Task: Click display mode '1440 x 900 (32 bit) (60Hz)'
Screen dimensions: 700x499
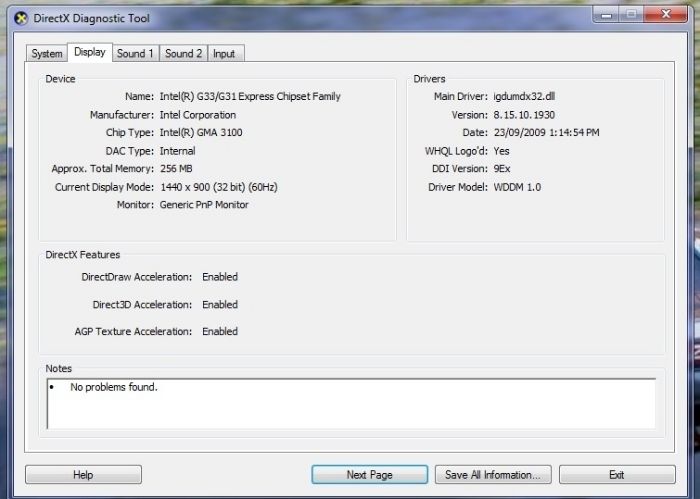Action: [x=219, y=187]
